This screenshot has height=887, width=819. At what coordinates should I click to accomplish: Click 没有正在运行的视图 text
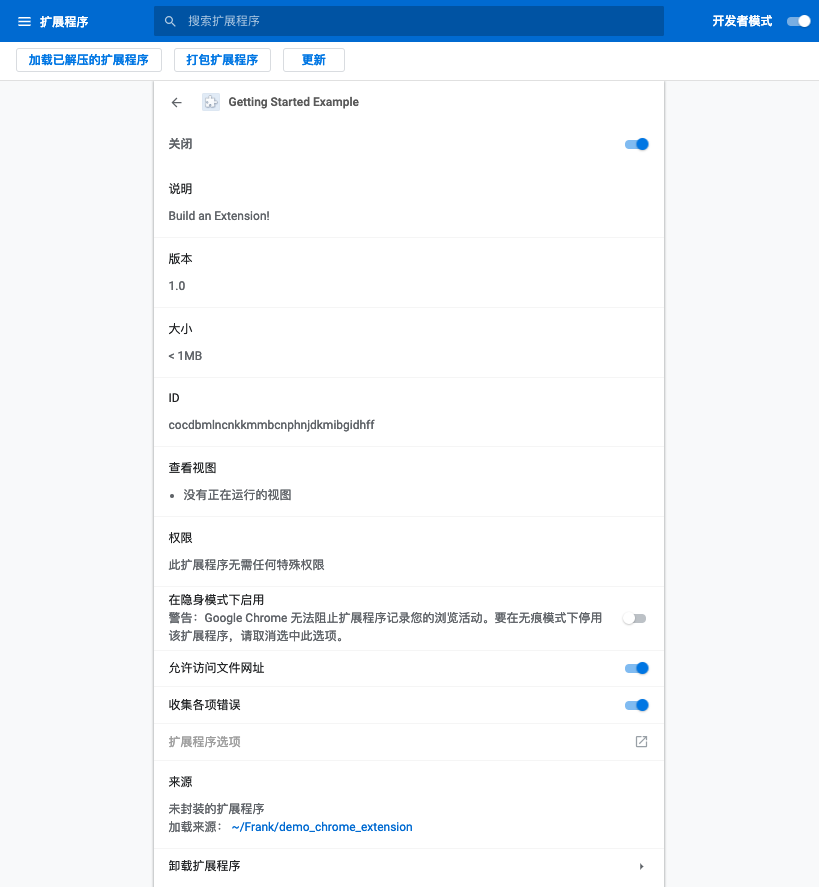[238, 495]
